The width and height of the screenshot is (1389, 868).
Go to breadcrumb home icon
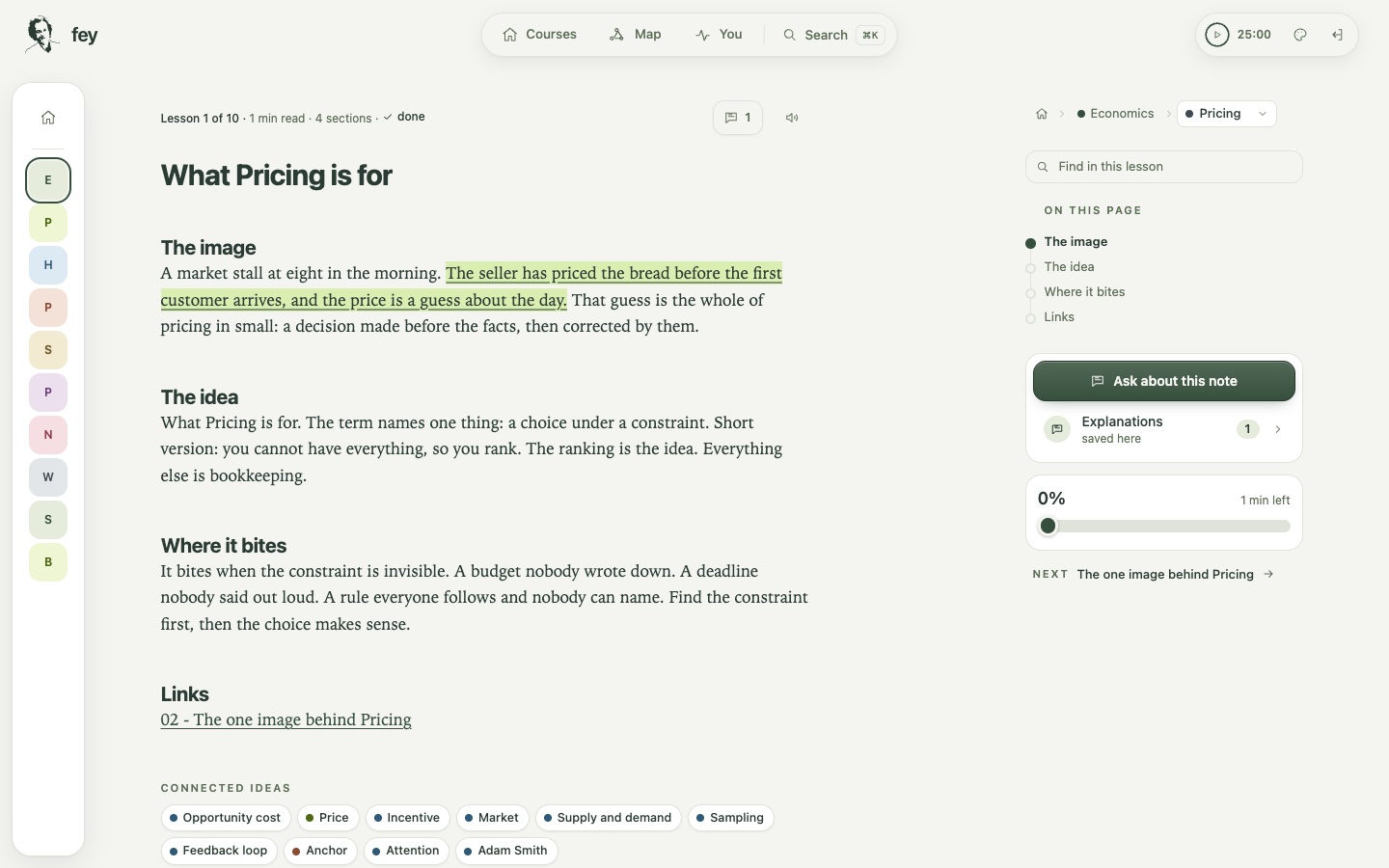pyautogui.click(x=1042, y=114)
